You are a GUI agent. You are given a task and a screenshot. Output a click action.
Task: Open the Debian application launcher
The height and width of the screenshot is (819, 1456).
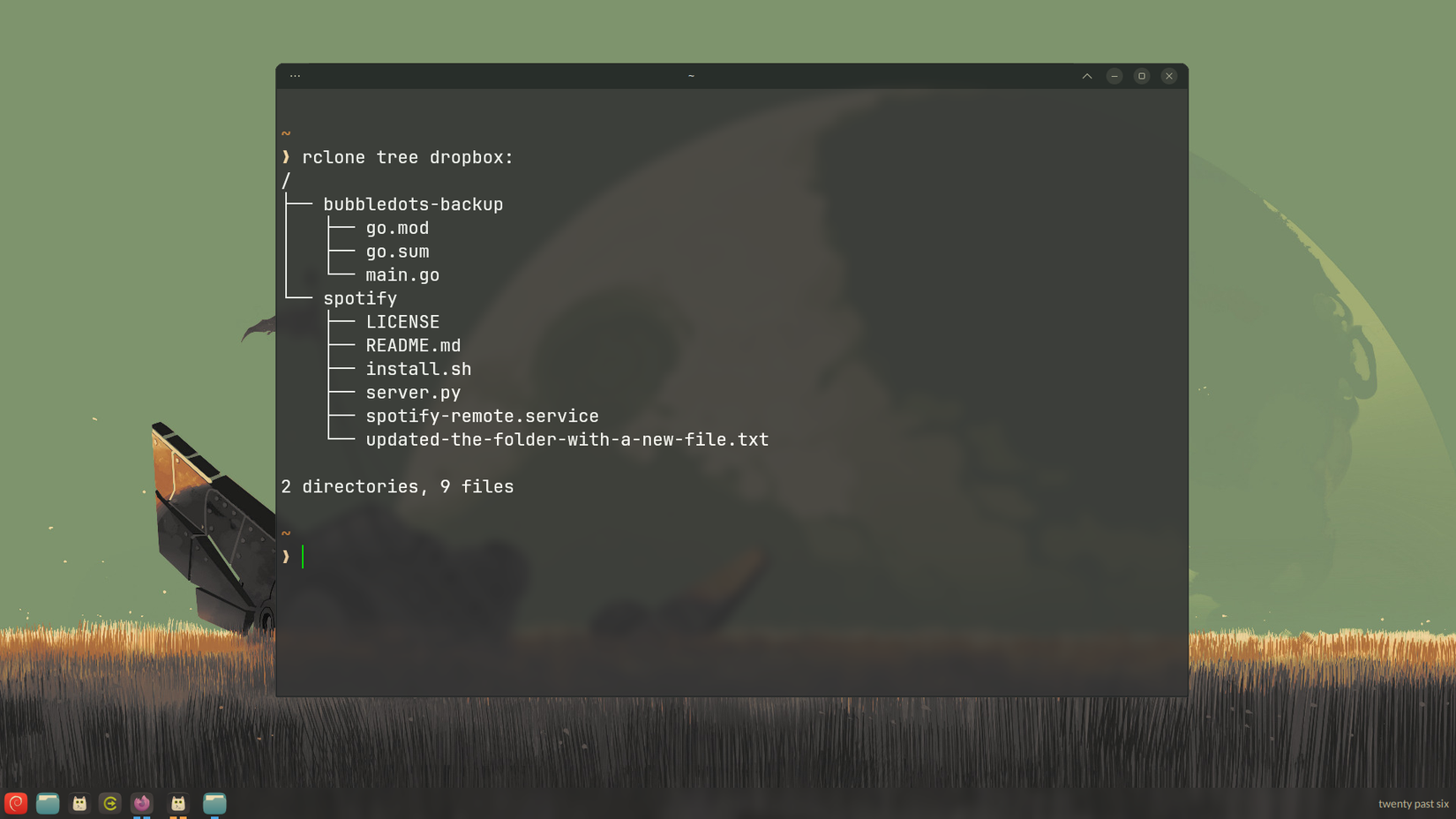coord(16,803)
